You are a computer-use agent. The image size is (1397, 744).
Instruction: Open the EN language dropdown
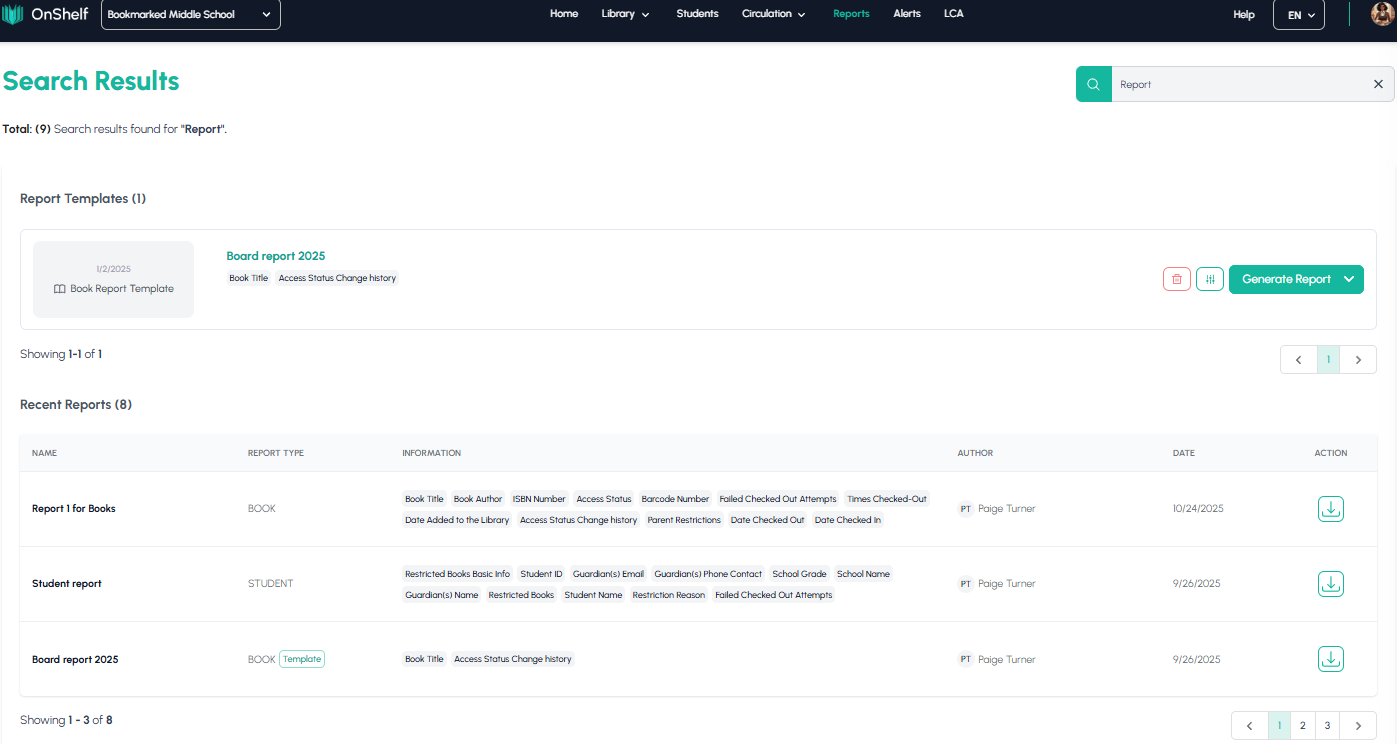pos(1300,15)
